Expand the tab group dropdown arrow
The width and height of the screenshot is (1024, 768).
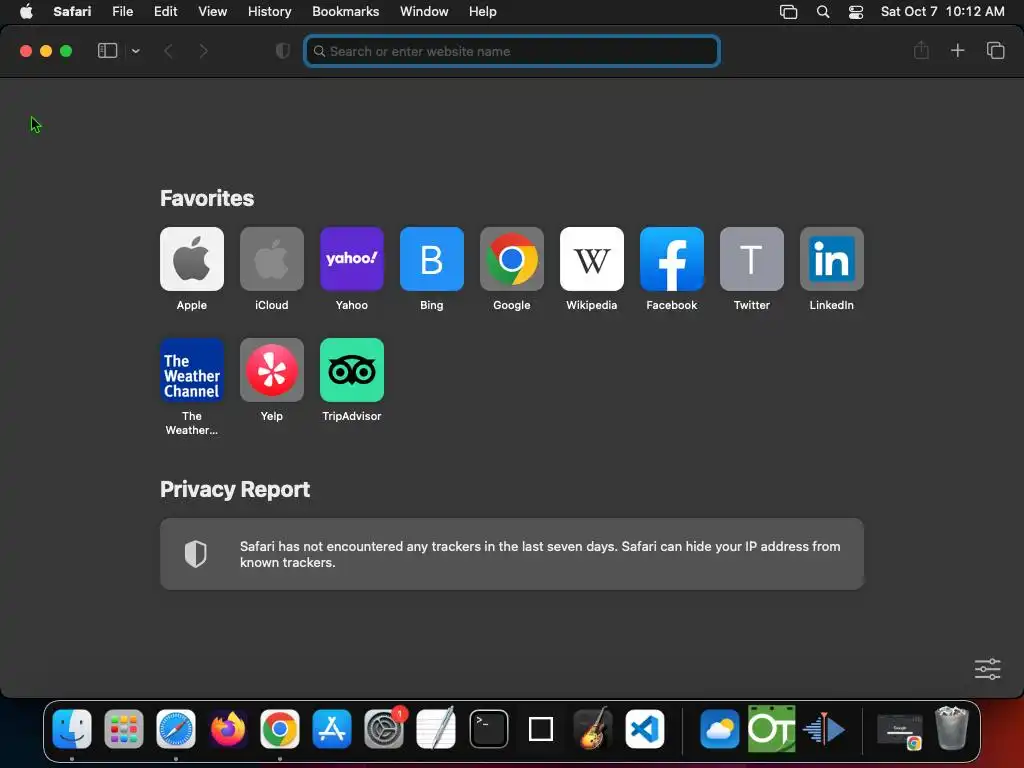tap(135, 51)
